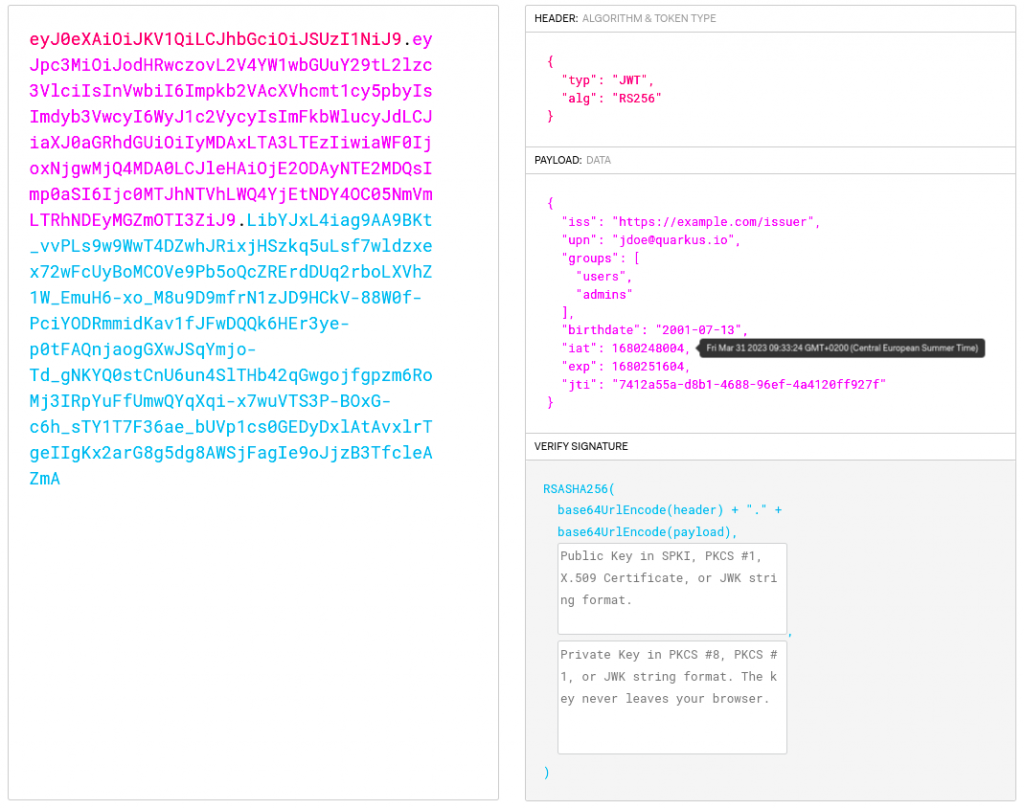This screenshot has width=1024, height=809.
Task: Select the HEADER: ALGORITHM & TOKEN TYPE heading
Action: pyautogui.click(x=625, y=19)
